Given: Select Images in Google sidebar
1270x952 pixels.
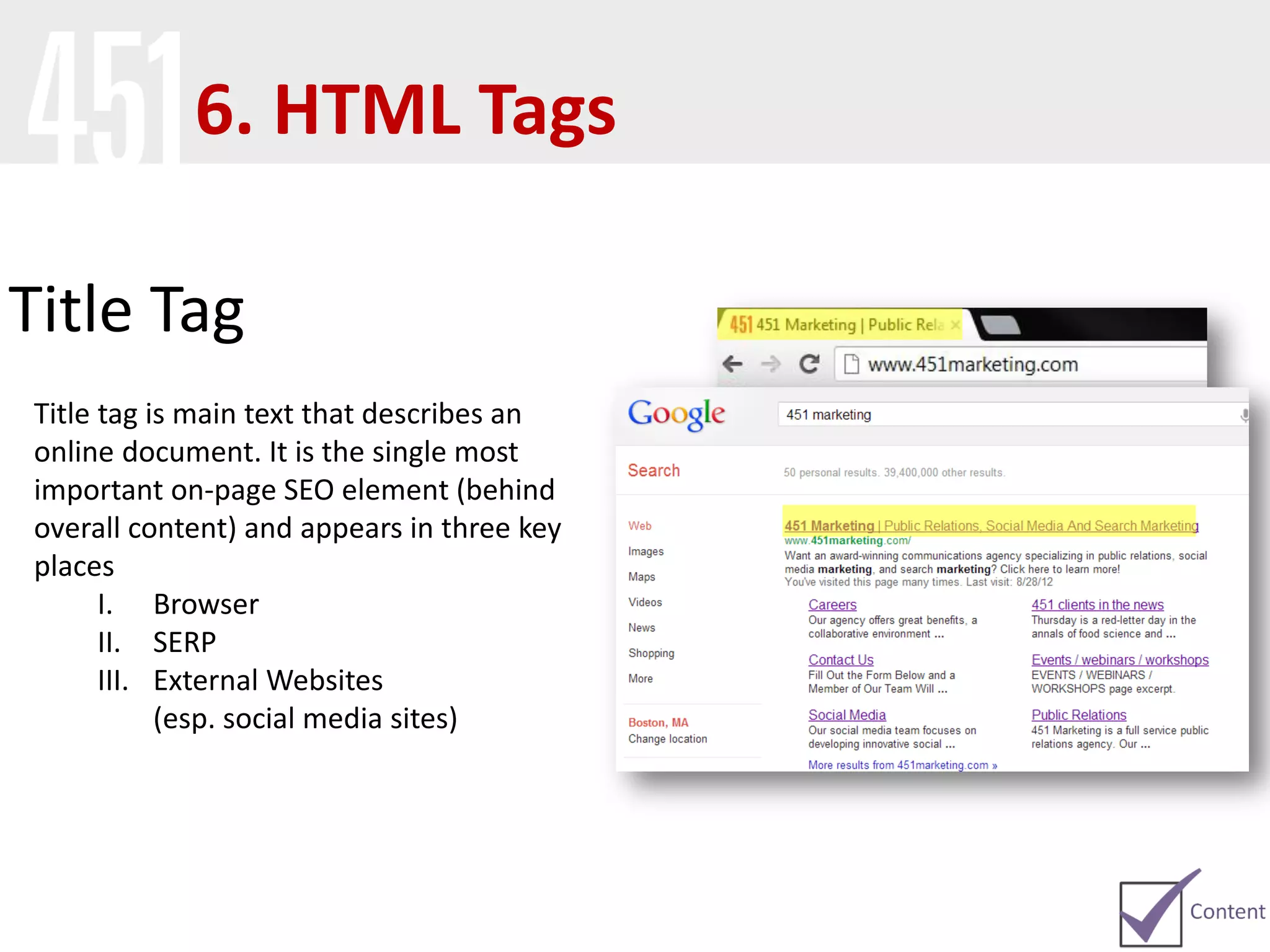Looking at the screenshot, I should point(646,551).
